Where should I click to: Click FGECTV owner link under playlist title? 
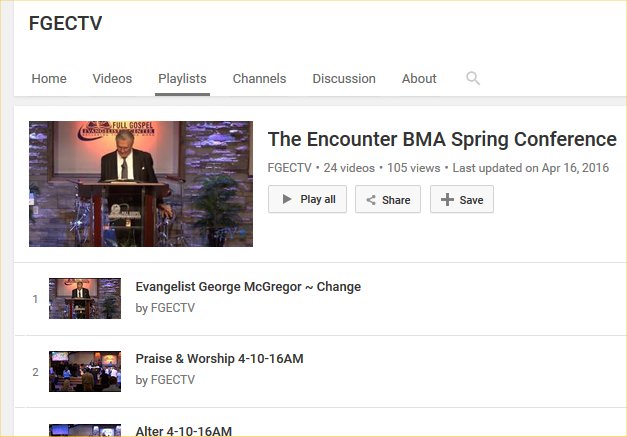[x=290, y=168]
